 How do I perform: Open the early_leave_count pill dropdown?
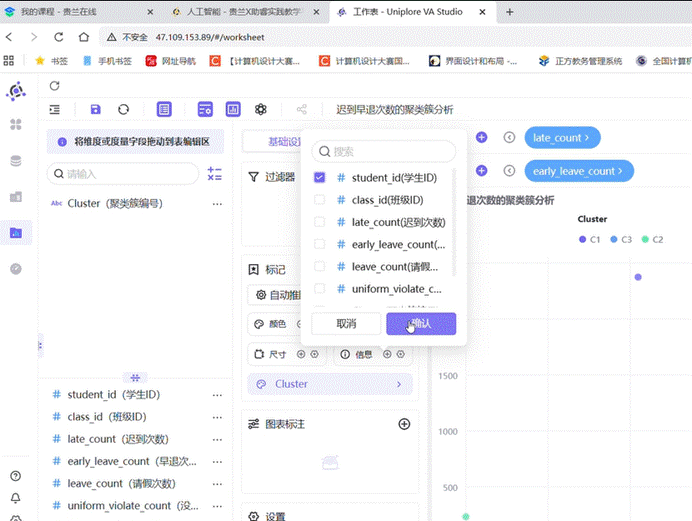point(579,171)
